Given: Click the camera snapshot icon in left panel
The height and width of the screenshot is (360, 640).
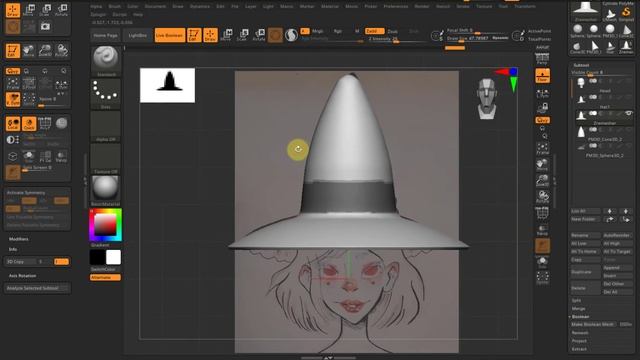Looking at the screenshot, I should (45, 27).
